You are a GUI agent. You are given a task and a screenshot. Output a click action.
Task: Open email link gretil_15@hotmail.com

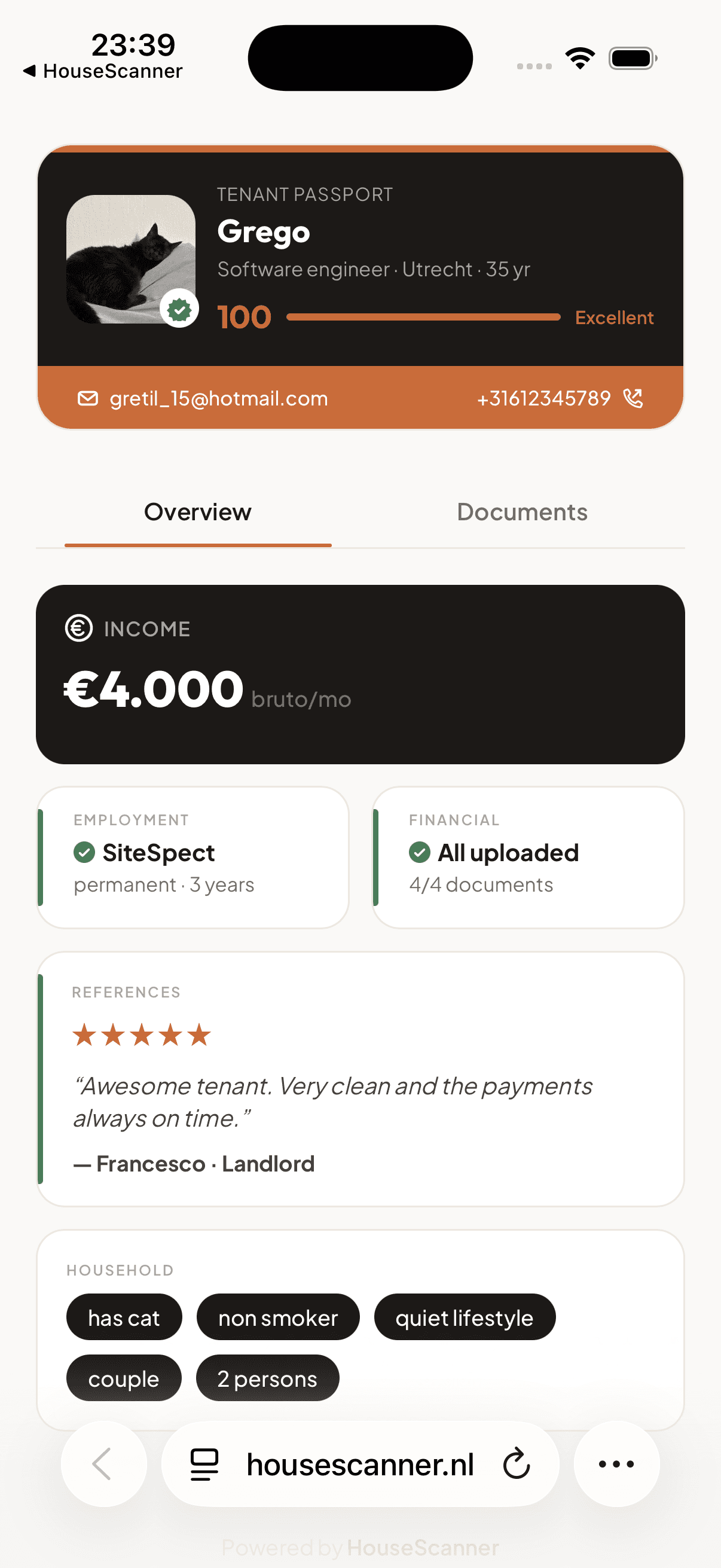[218, 398]
